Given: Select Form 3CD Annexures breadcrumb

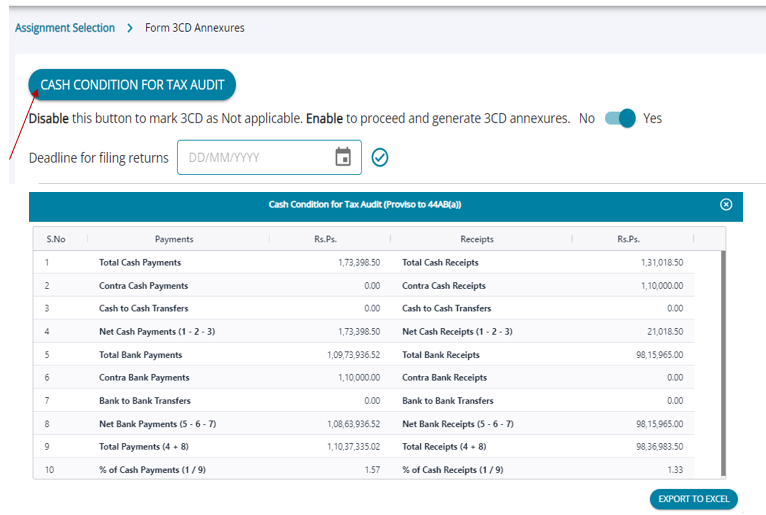Looking at the screenshot, I should [x=195, y=28].
